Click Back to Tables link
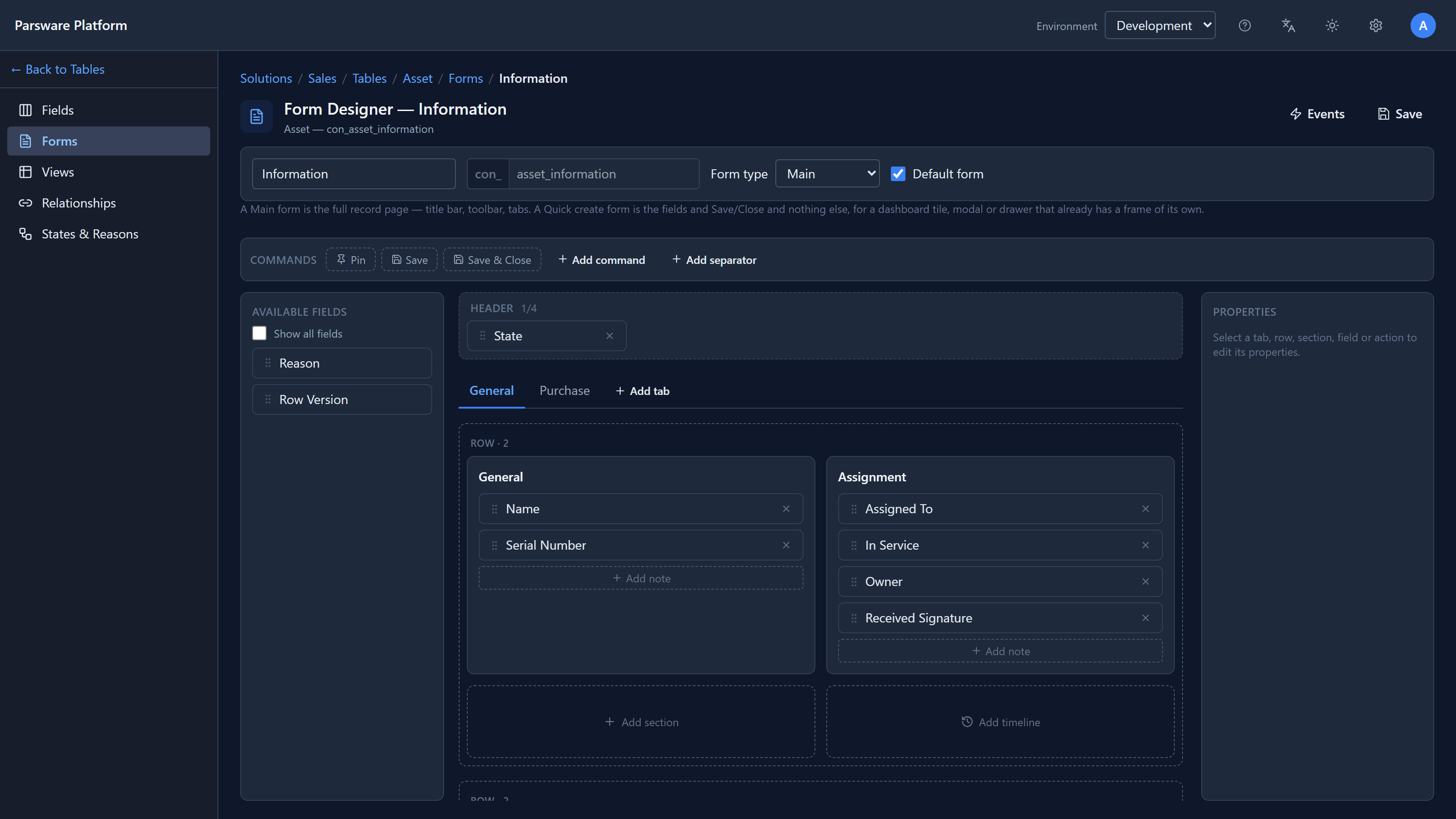Viewport: 1456px width, 819px height. click(58, 69)
